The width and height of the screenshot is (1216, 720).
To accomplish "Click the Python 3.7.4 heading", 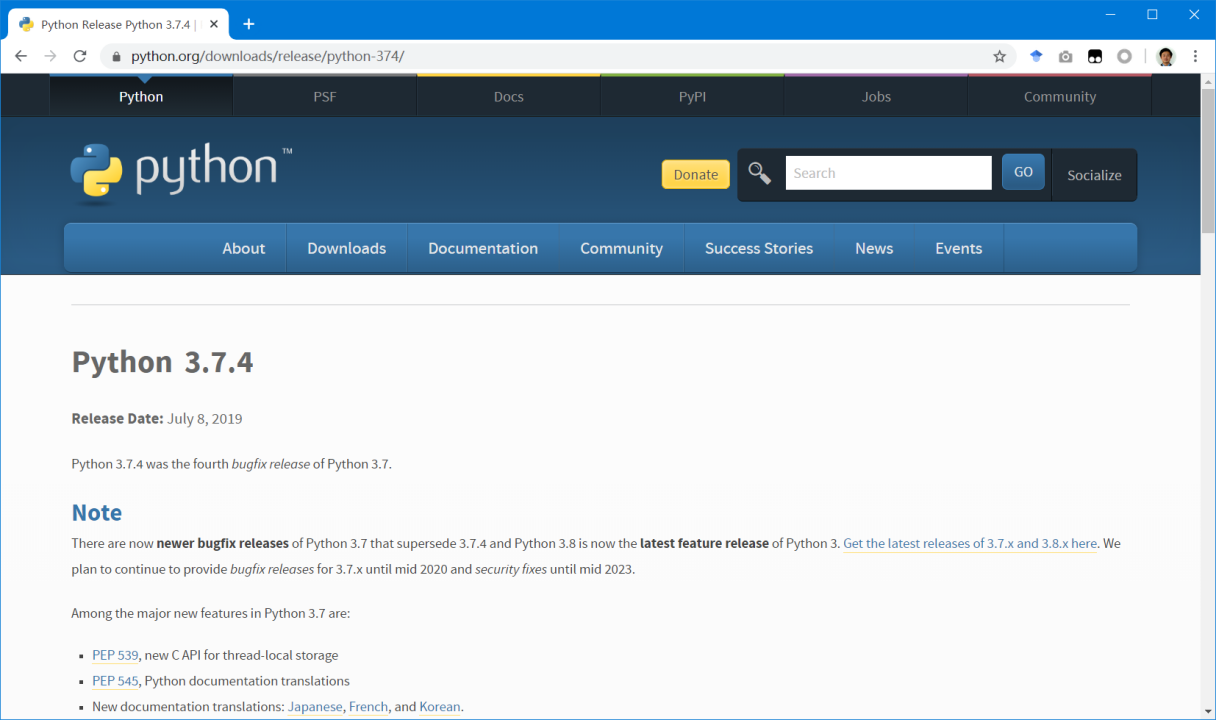I will [x=162, y=362].
